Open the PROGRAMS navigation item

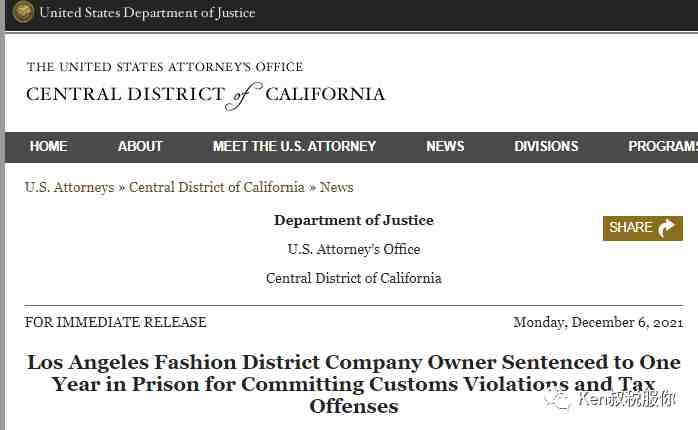point(663,146)
